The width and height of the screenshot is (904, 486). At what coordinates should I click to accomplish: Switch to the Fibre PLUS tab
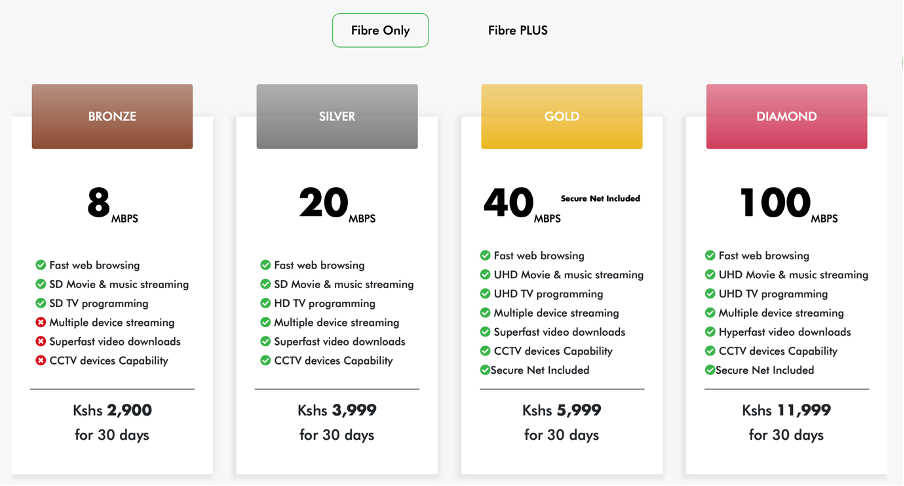click(518, 31)
